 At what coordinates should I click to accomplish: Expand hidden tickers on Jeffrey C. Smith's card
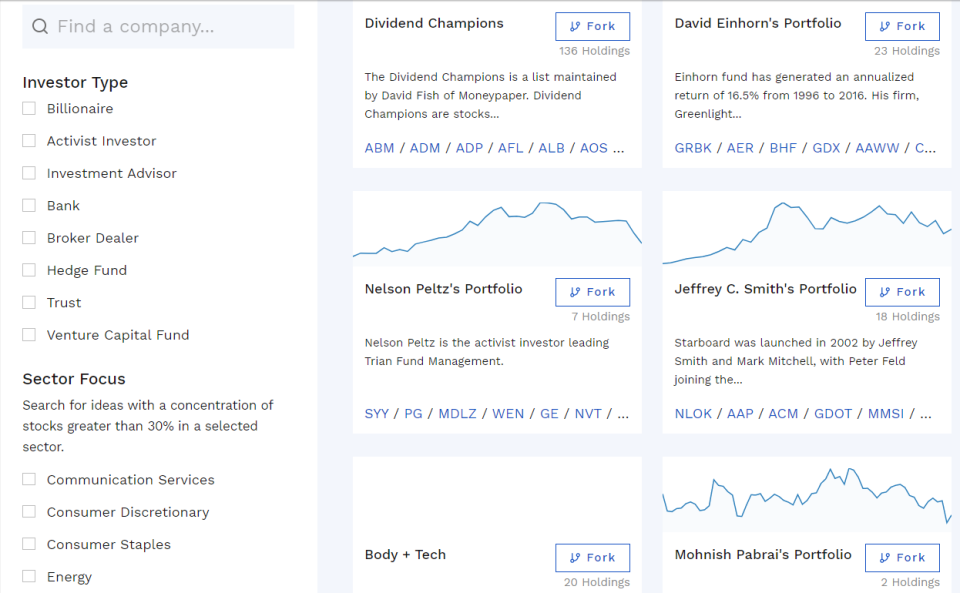pyautogui.click(x=923, y=413)
